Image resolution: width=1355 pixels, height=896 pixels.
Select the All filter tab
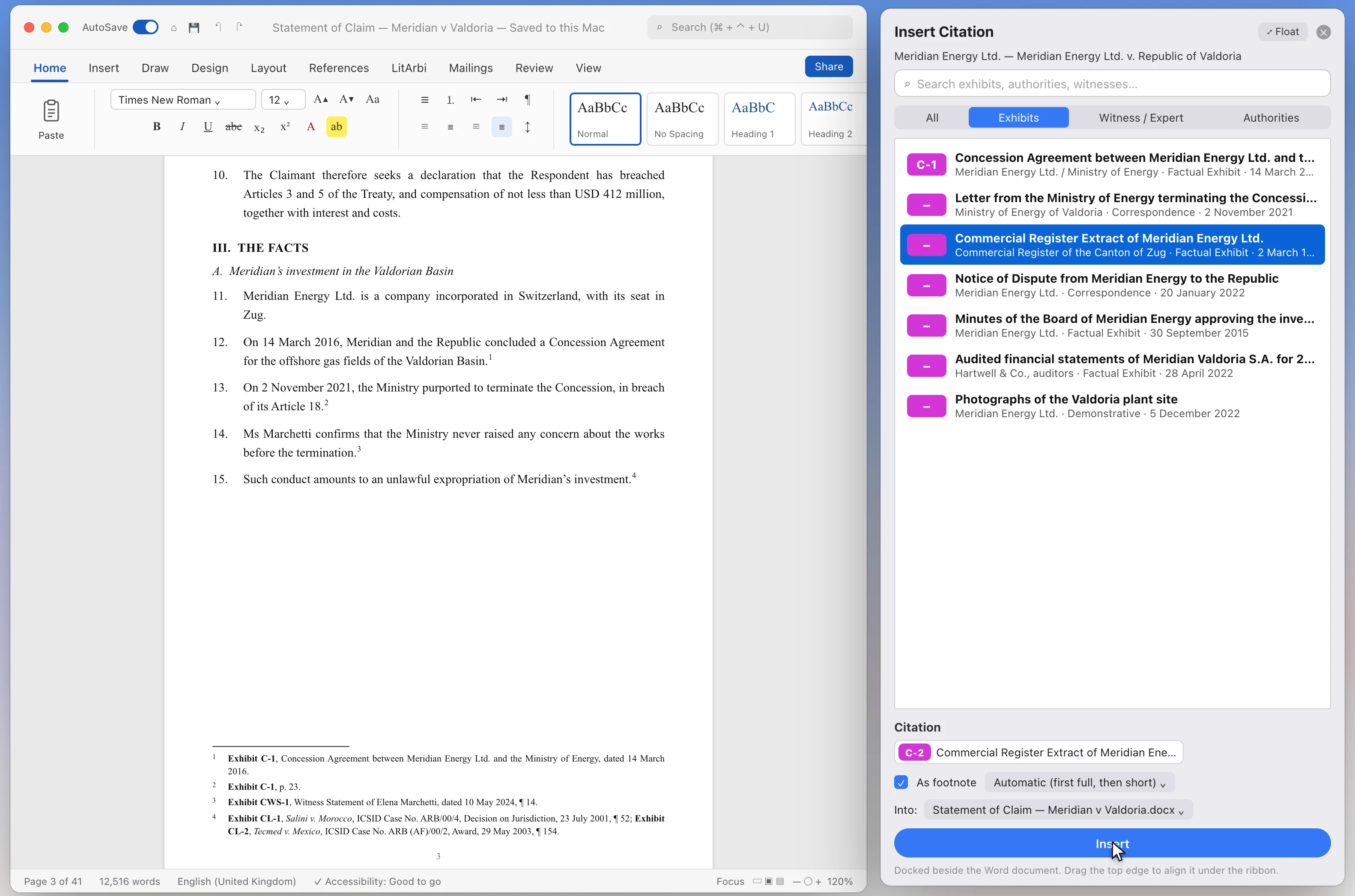pos(932,118)
